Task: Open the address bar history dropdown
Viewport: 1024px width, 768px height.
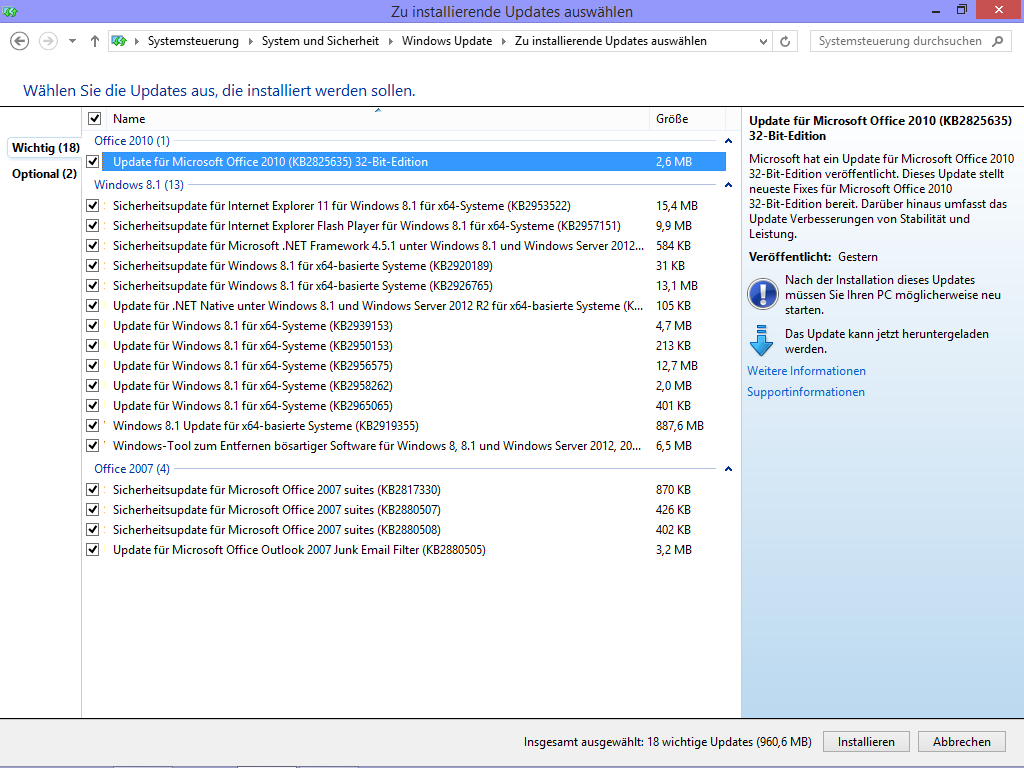Action: click(x=763, y=41)
